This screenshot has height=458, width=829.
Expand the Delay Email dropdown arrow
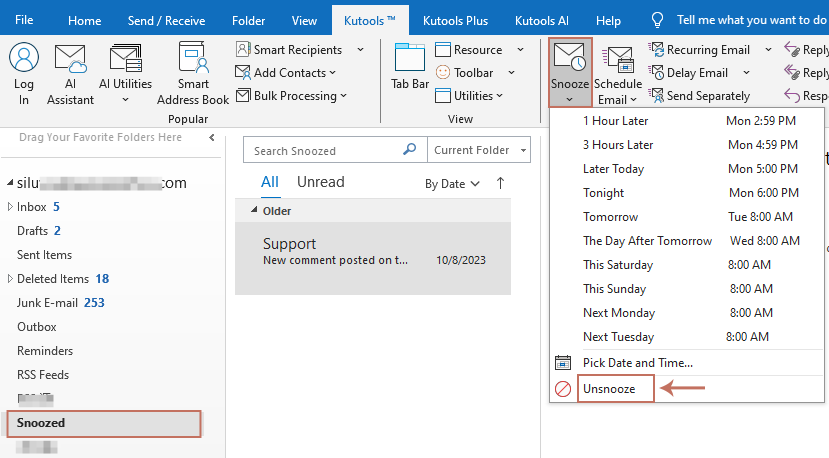[x=747, y=72]
